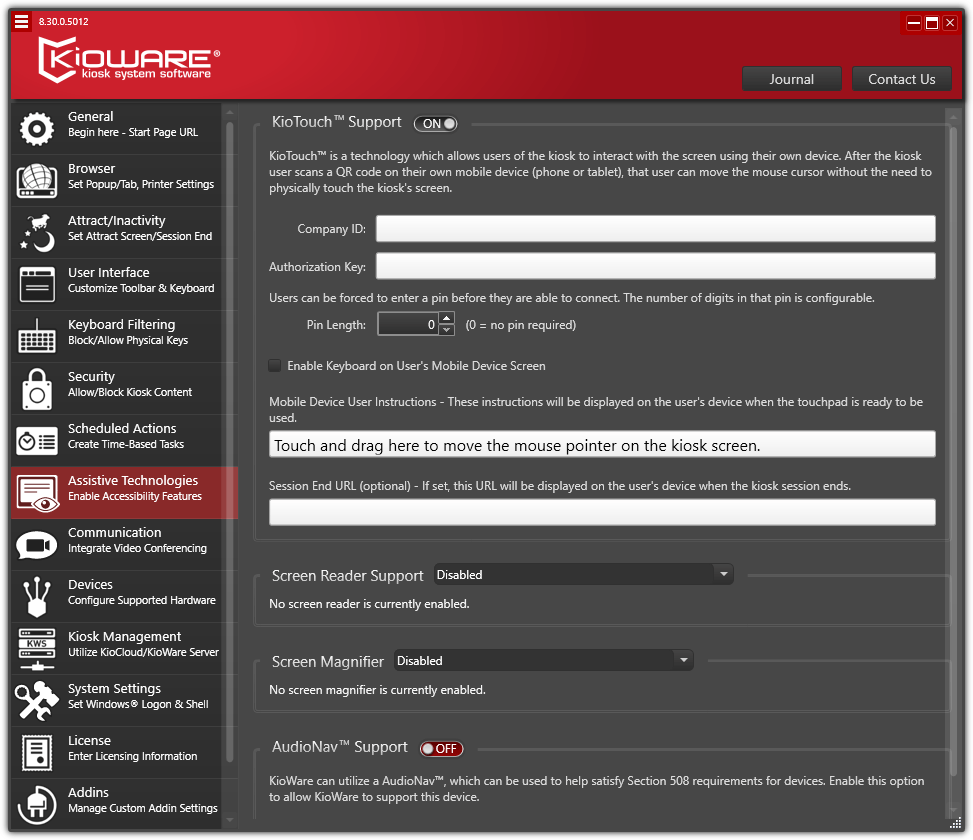Click the Devices connector icon

click(37, 597)
